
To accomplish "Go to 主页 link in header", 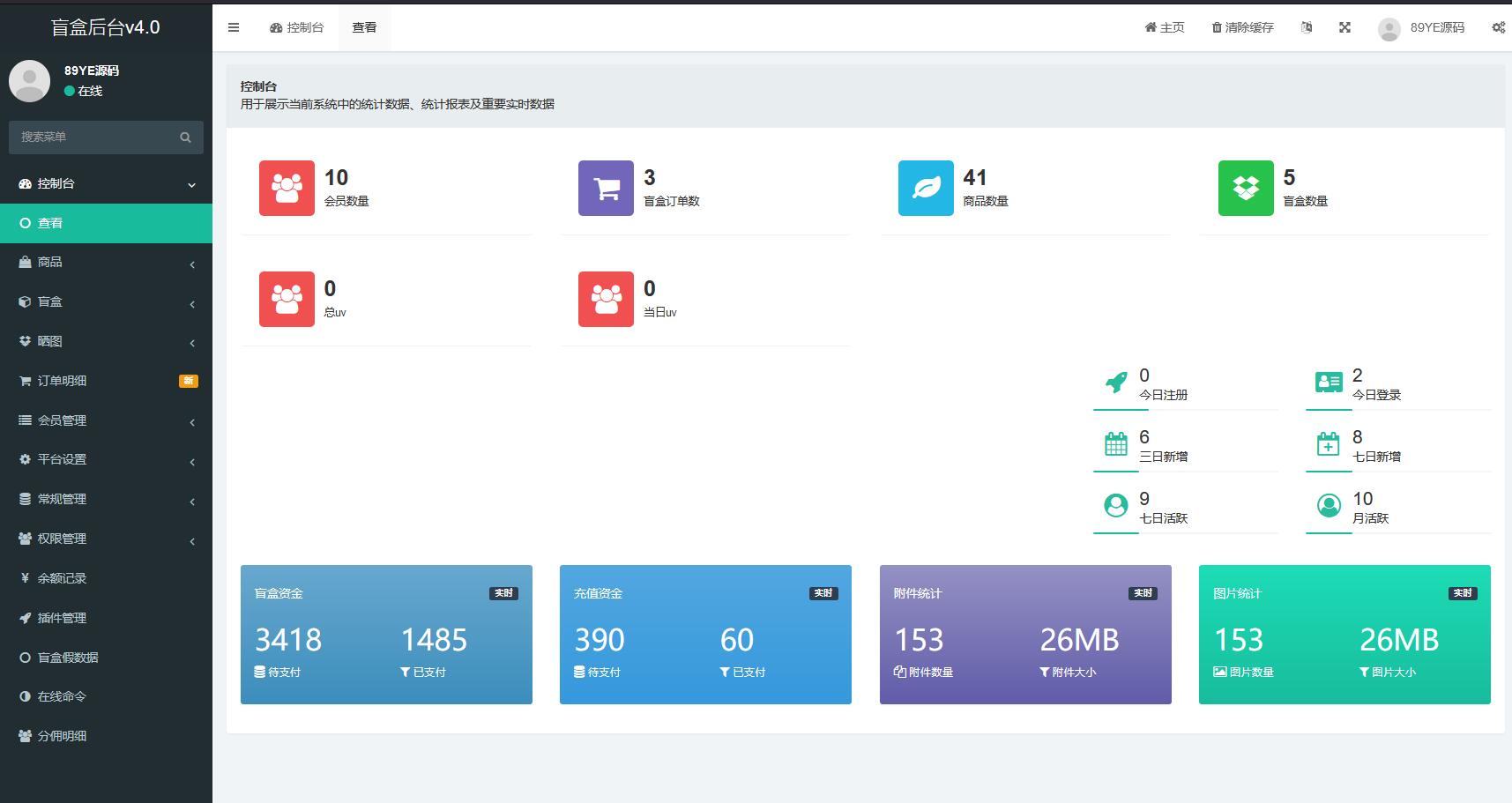I will coord(1164,27).
